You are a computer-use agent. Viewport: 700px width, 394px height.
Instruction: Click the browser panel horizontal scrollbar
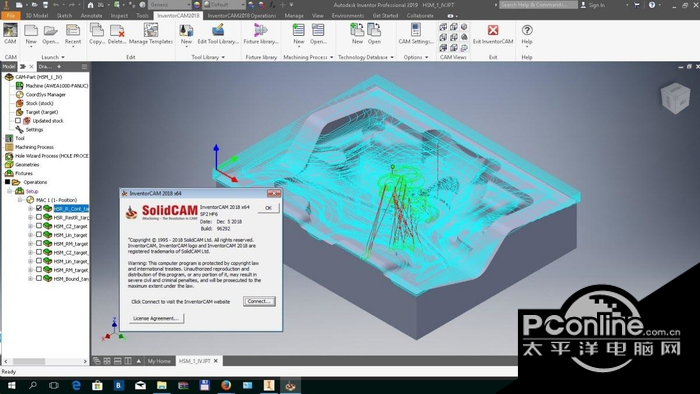[45, 361]
